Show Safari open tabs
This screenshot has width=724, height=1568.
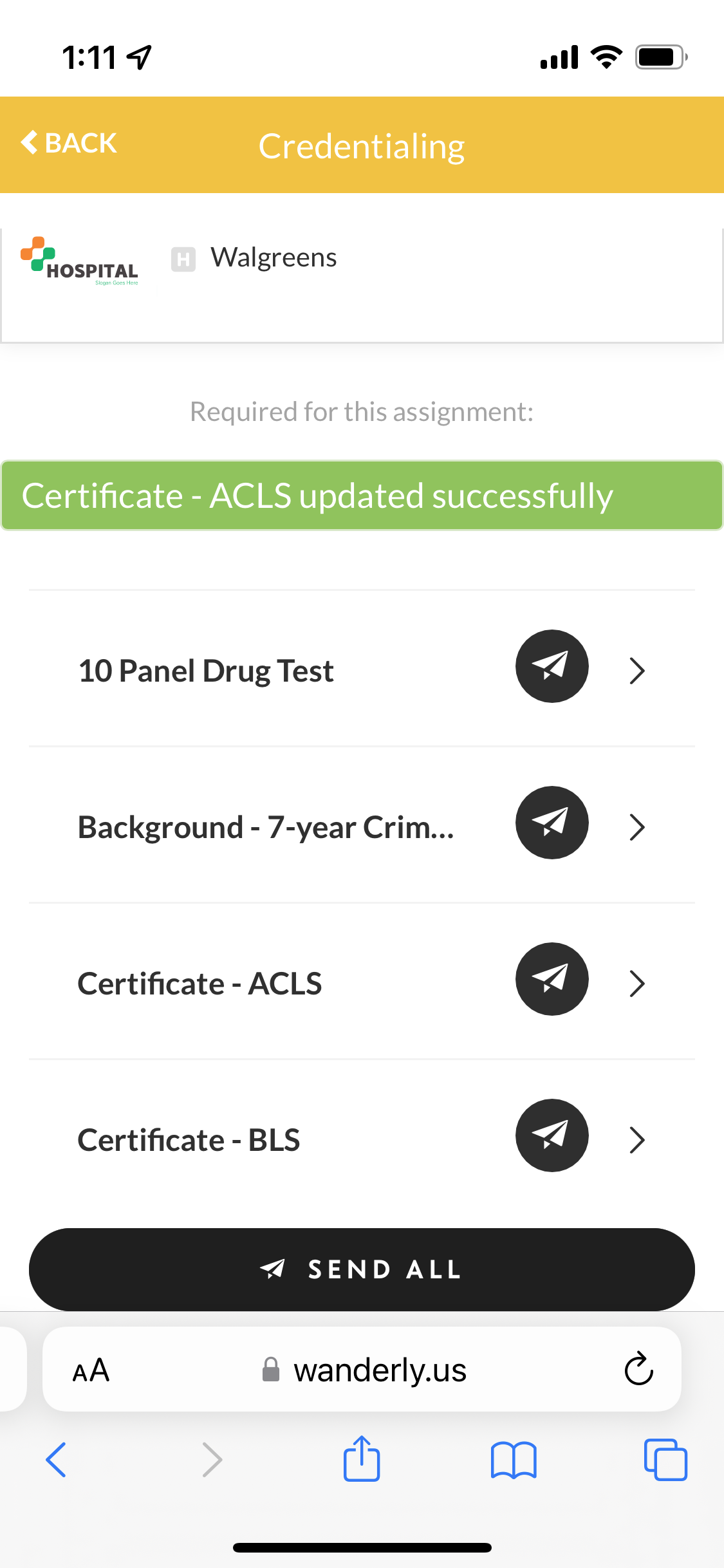click(x=665, y=1459)
